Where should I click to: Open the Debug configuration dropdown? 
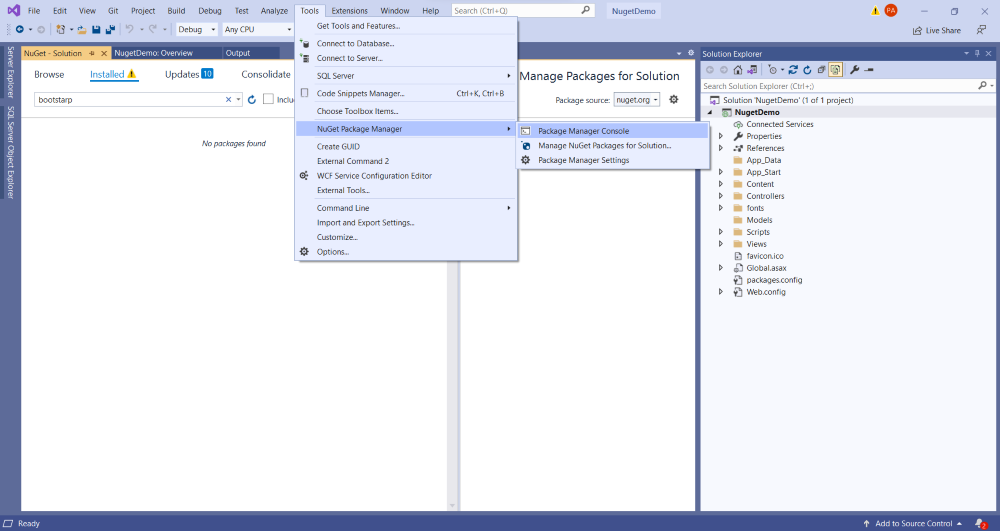(197, 29)
